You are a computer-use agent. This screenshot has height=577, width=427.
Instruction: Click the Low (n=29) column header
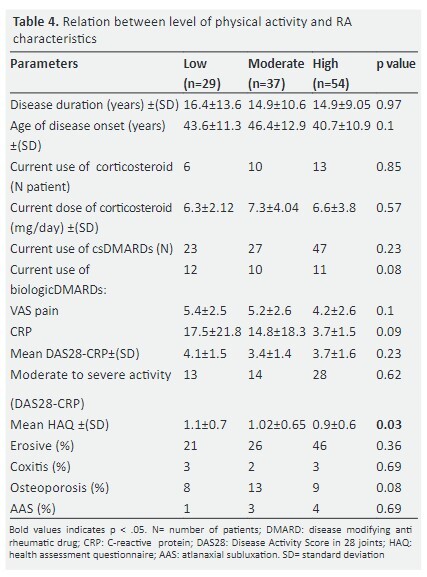(x=202, y=74)
